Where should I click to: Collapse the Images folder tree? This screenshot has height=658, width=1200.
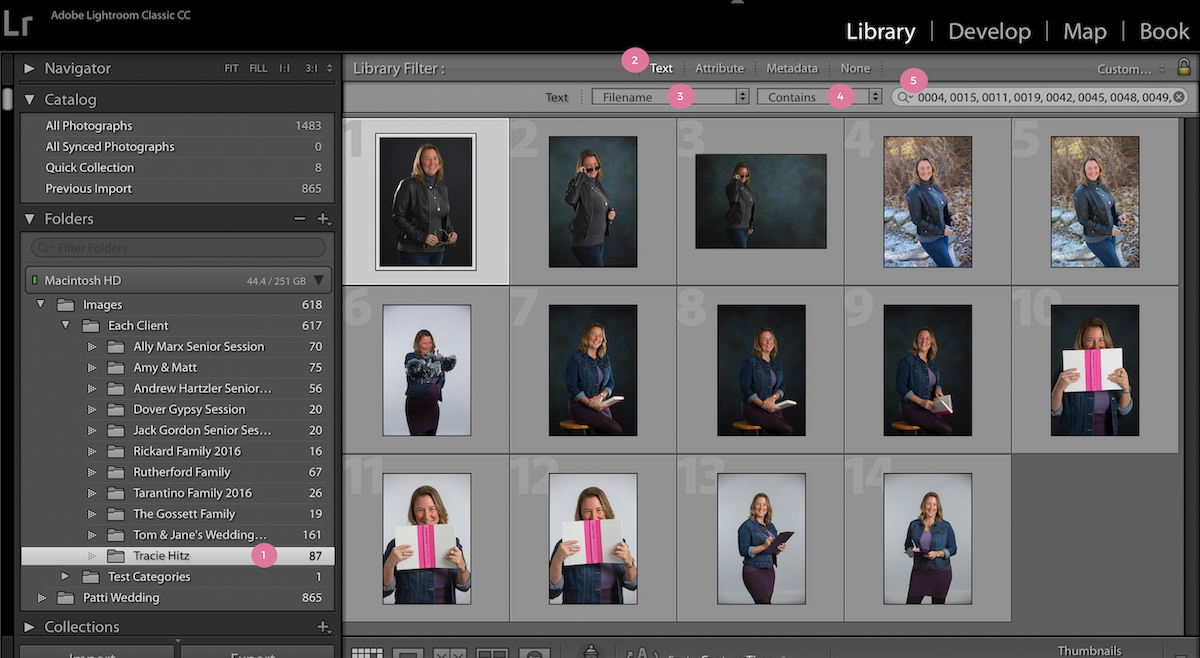click(41, 305)
